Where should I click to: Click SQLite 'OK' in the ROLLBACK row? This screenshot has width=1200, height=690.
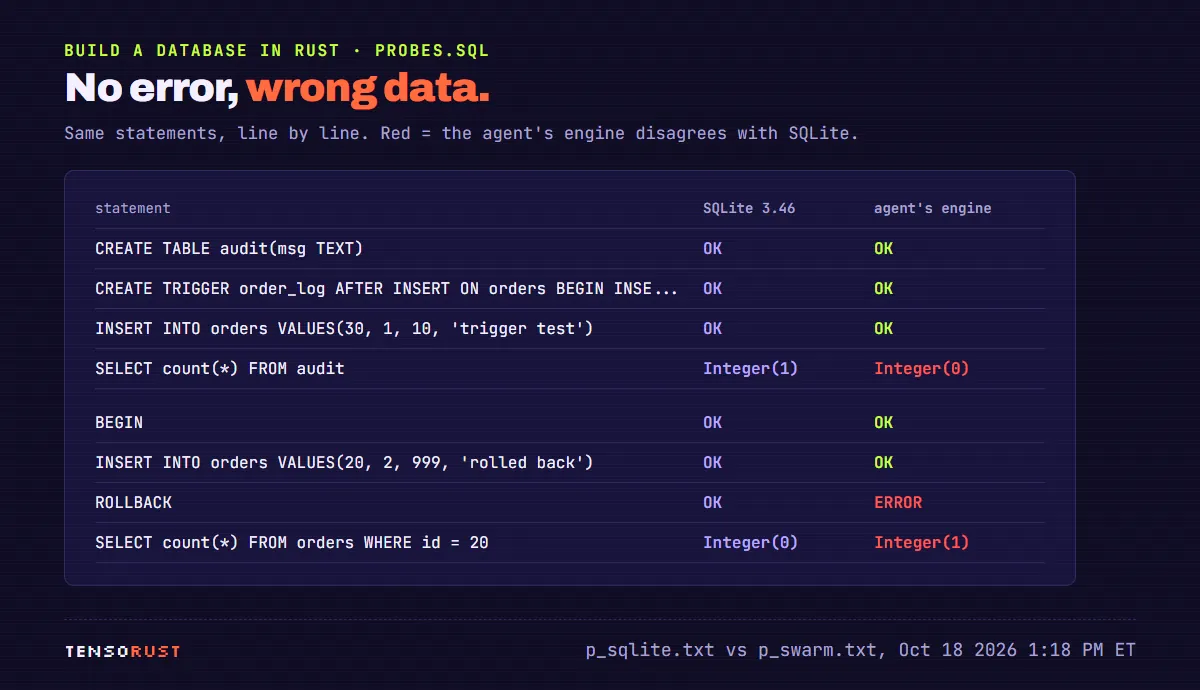pos(712,502)
